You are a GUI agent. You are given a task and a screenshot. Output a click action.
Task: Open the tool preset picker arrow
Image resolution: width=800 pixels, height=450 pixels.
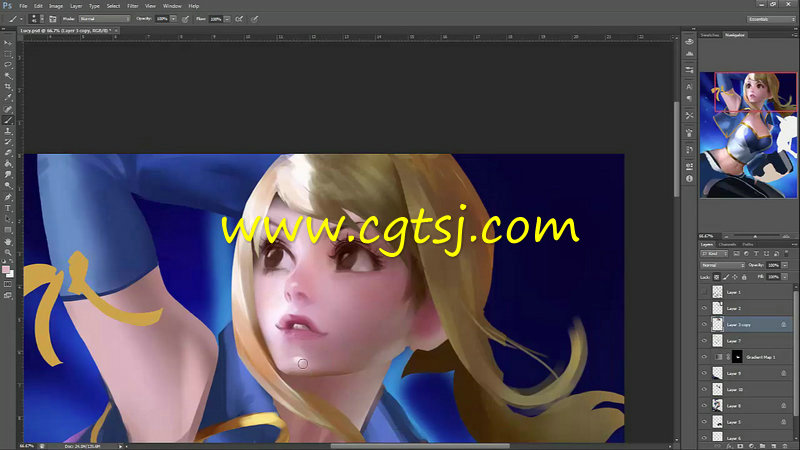(21, 19)
